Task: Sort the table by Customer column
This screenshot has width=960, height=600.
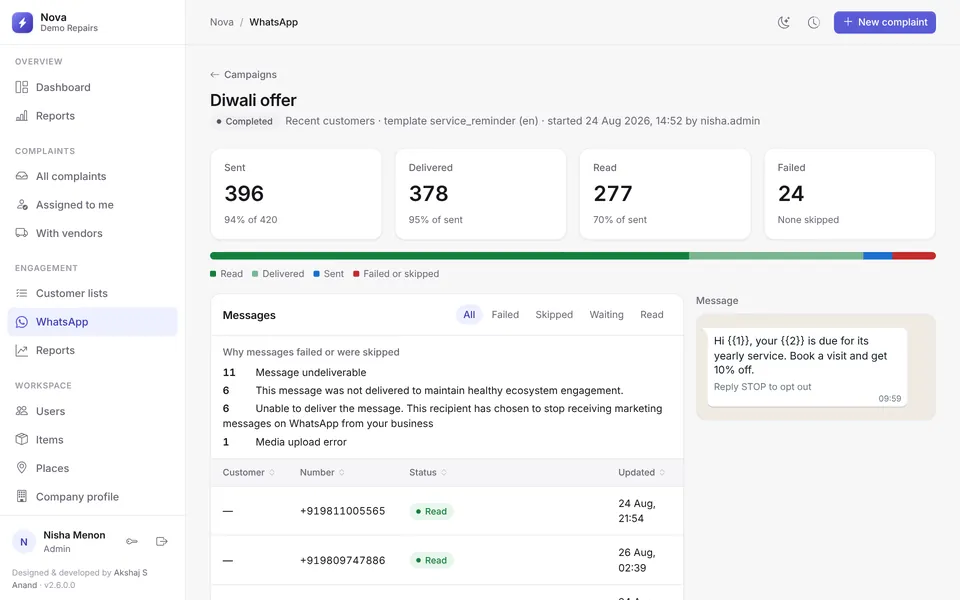Action: [x=249, y=473]
